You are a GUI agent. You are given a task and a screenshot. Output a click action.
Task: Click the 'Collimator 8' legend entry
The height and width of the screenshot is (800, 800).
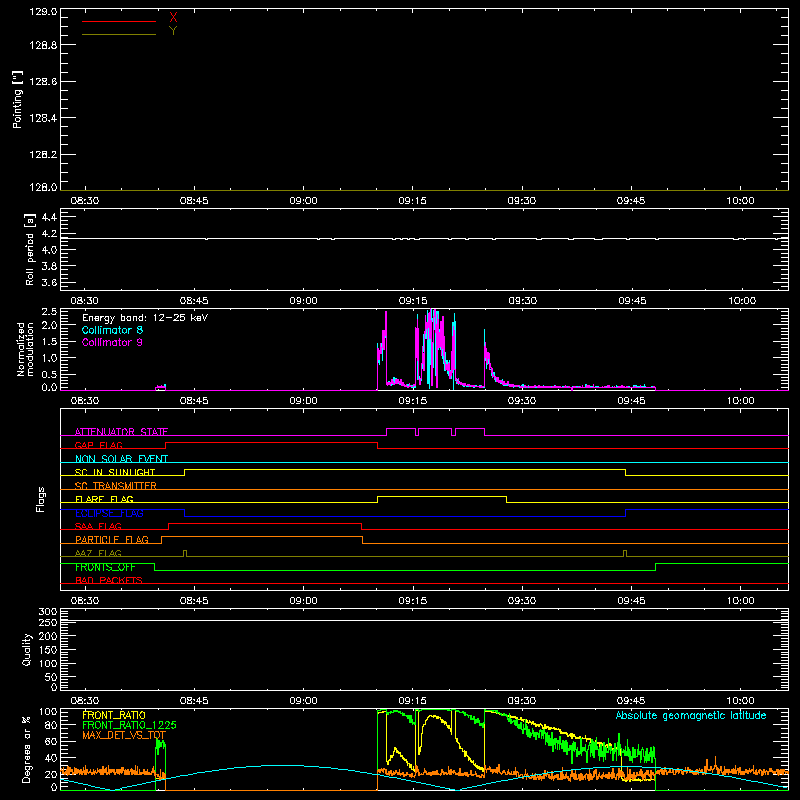pyautogui.click(x=112, y=330)
